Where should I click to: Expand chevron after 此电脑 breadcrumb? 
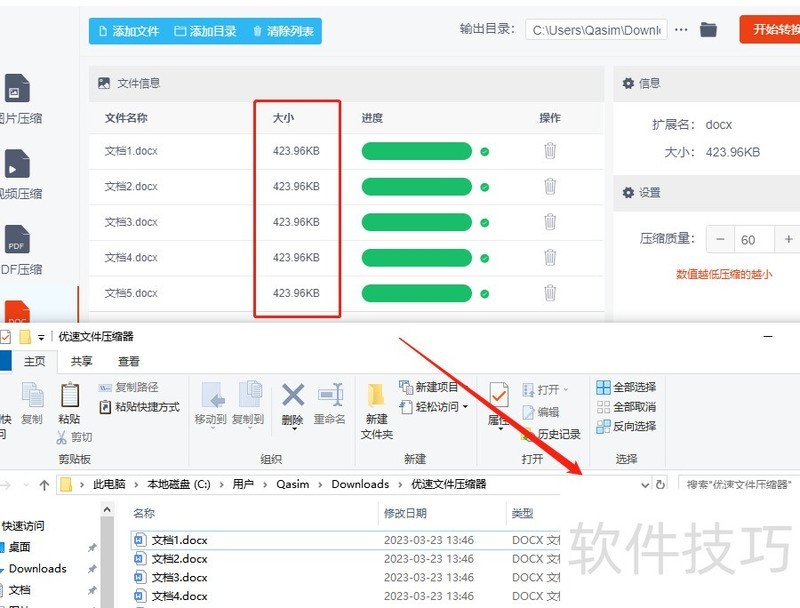[x=136, y=485]
